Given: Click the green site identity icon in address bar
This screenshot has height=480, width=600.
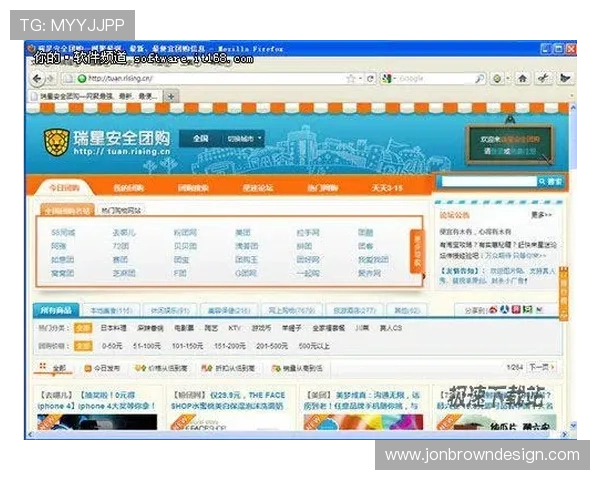Looking at the screenshot, I should 82,78.
